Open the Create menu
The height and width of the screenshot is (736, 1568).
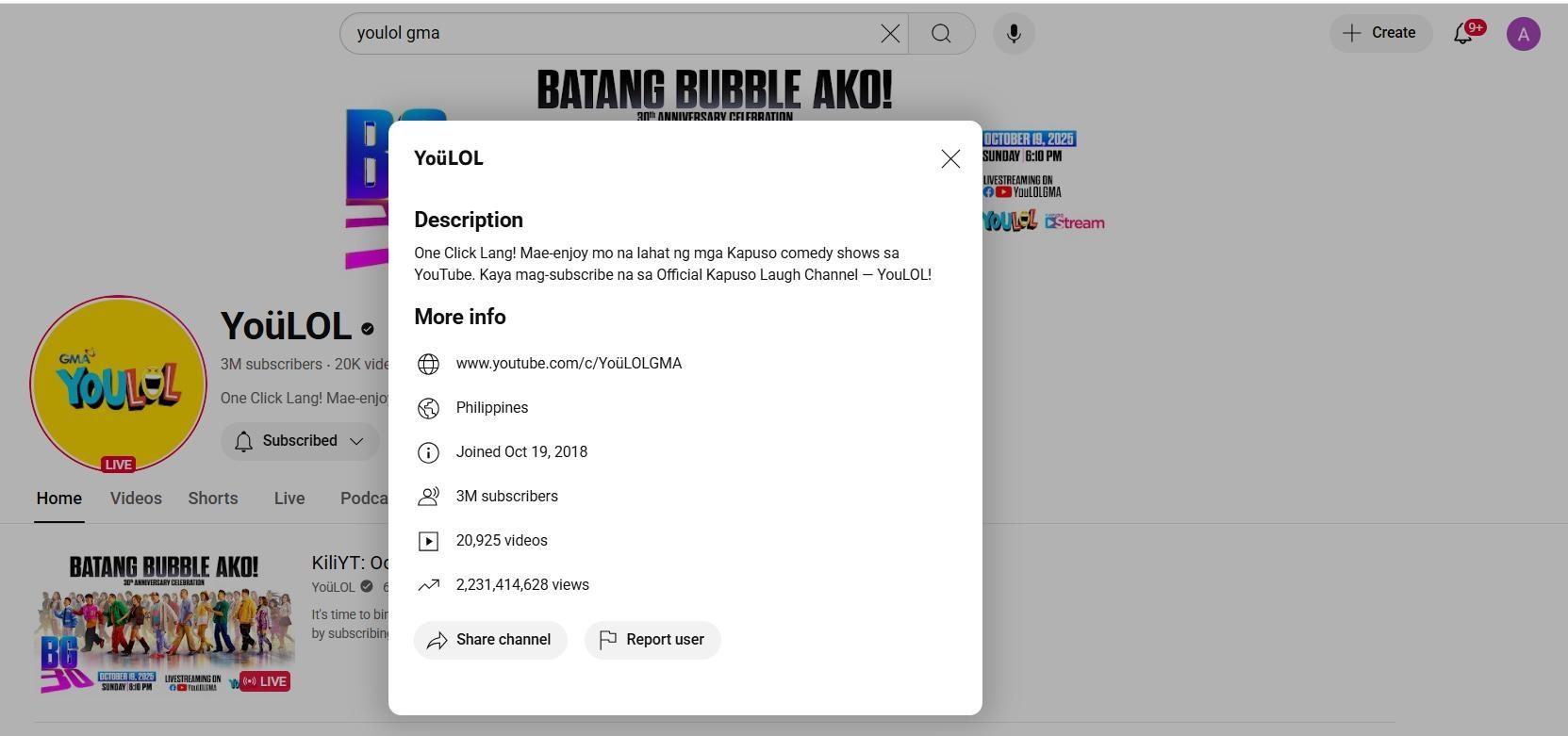pyautogui.click(x=1380, y=33)
